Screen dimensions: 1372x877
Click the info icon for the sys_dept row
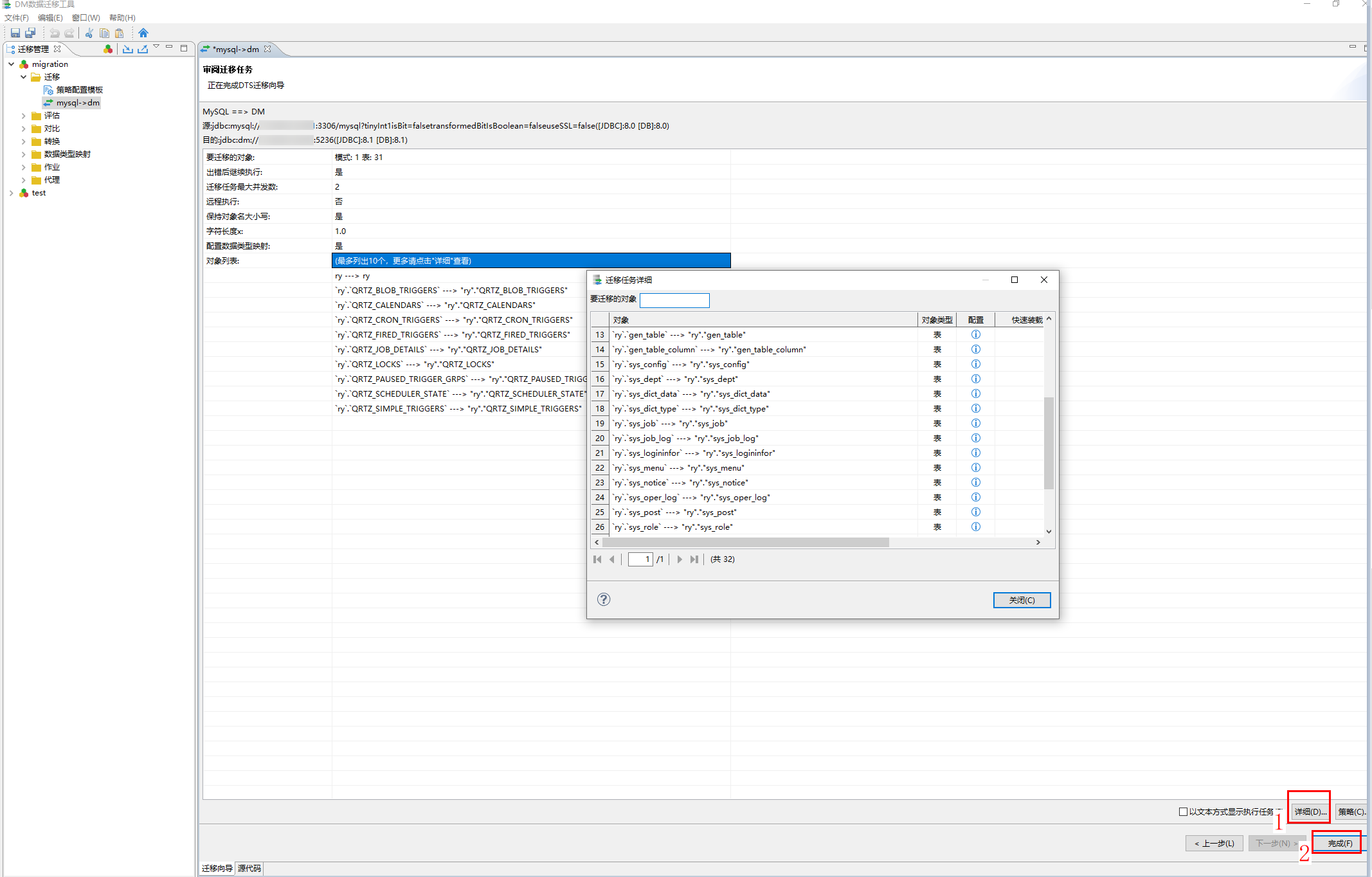click(x=975, y=379)
